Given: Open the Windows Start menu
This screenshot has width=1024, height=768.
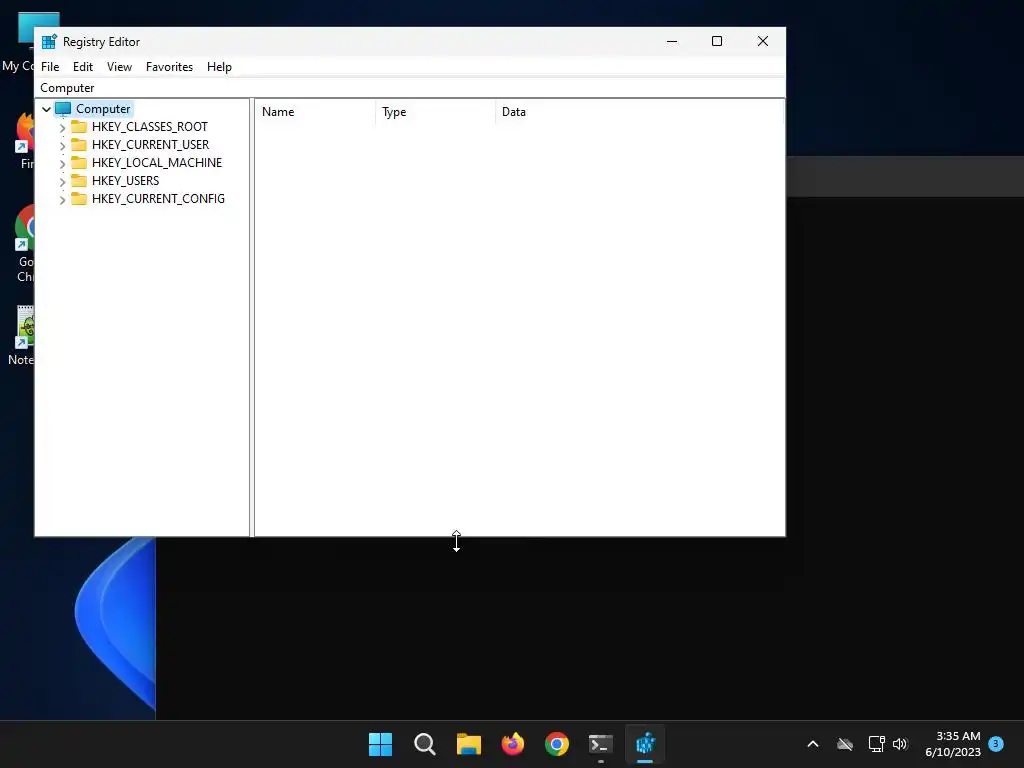Looking at the screenshot, I should tap(380, 744).
